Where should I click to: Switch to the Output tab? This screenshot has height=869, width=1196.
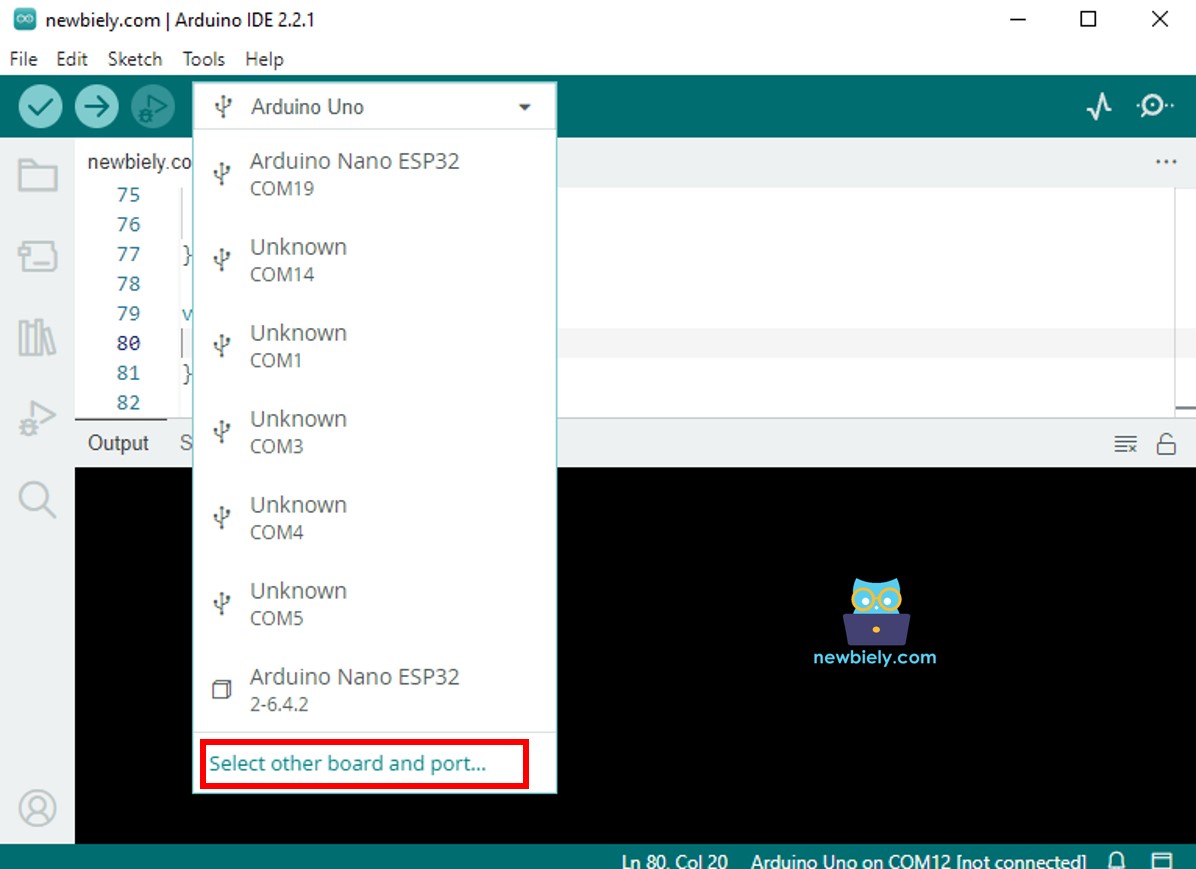tap(120, 443)
